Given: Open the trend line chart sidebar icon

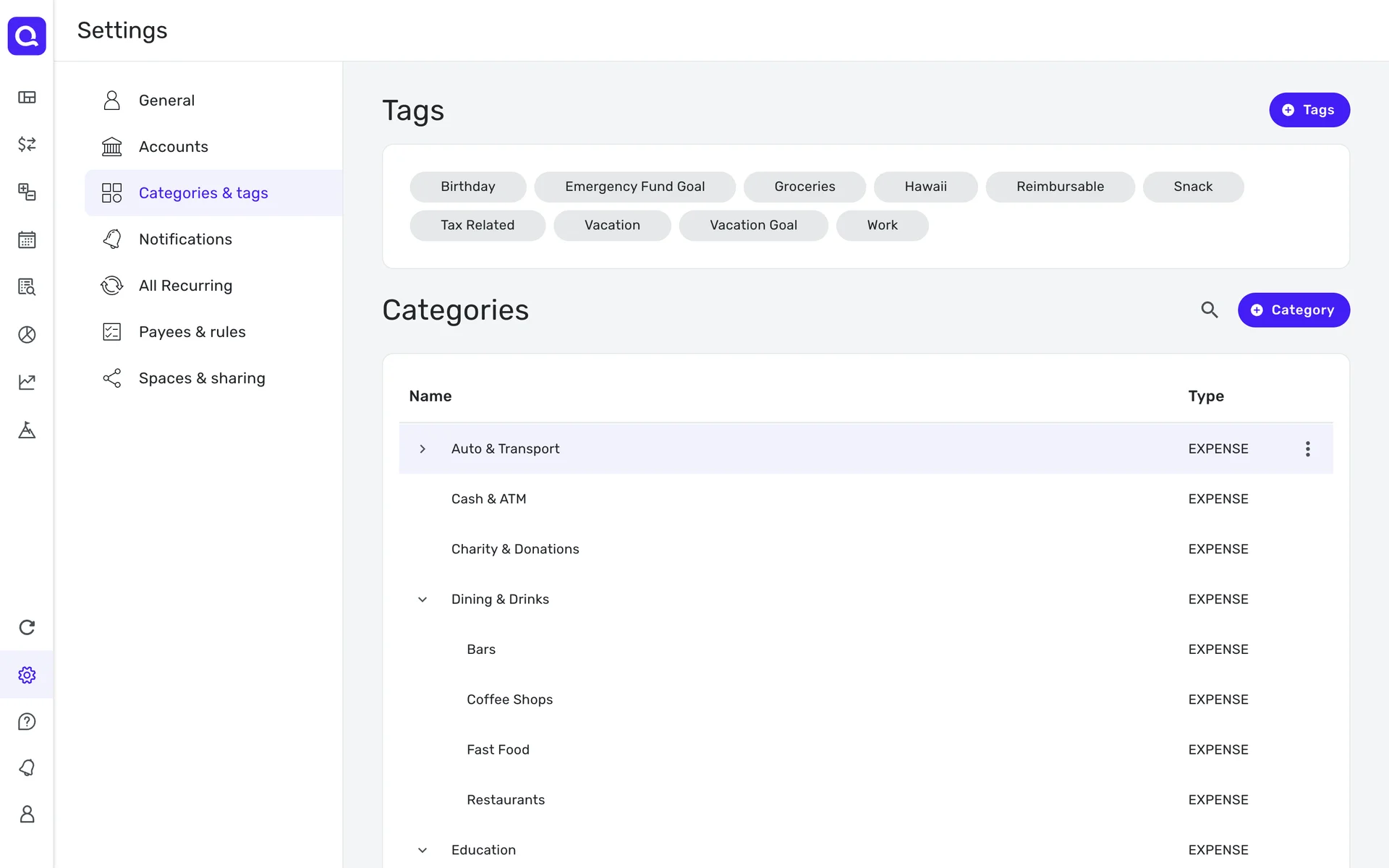Looking at the screenshot, I should (27, 382).
